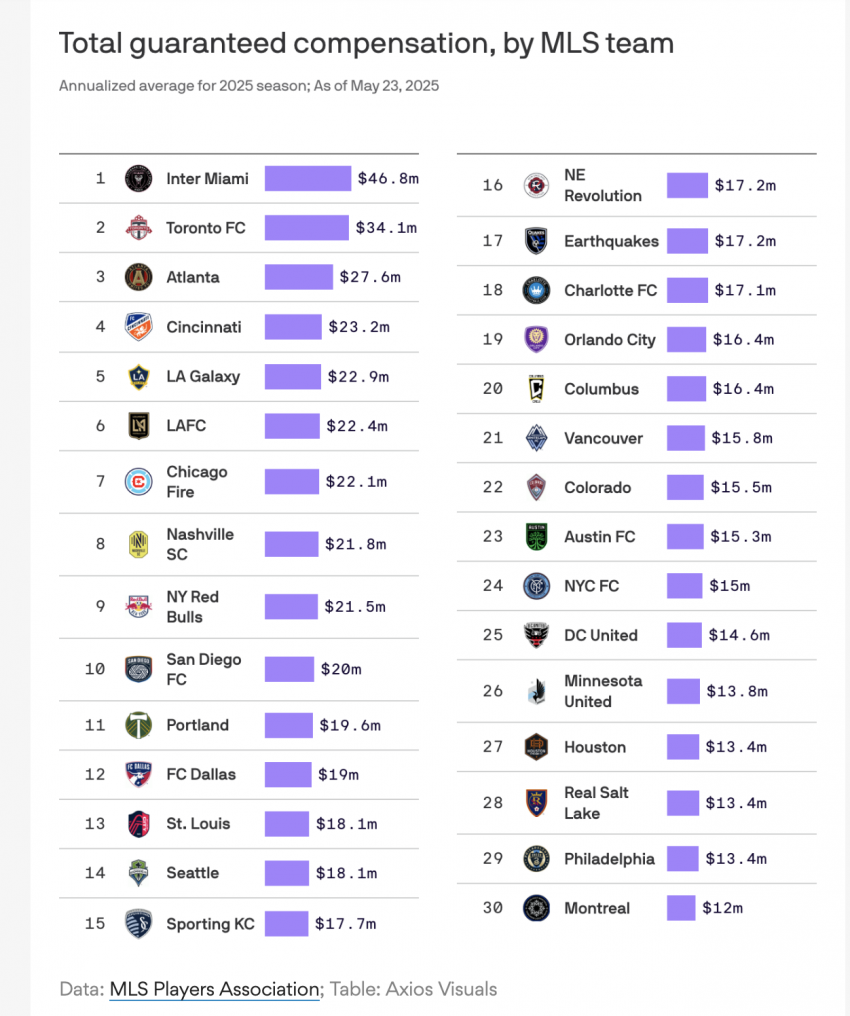Screen dimensions: 850x1016
Task: Click the Seattle team name
Action: [x=192, y=873]
